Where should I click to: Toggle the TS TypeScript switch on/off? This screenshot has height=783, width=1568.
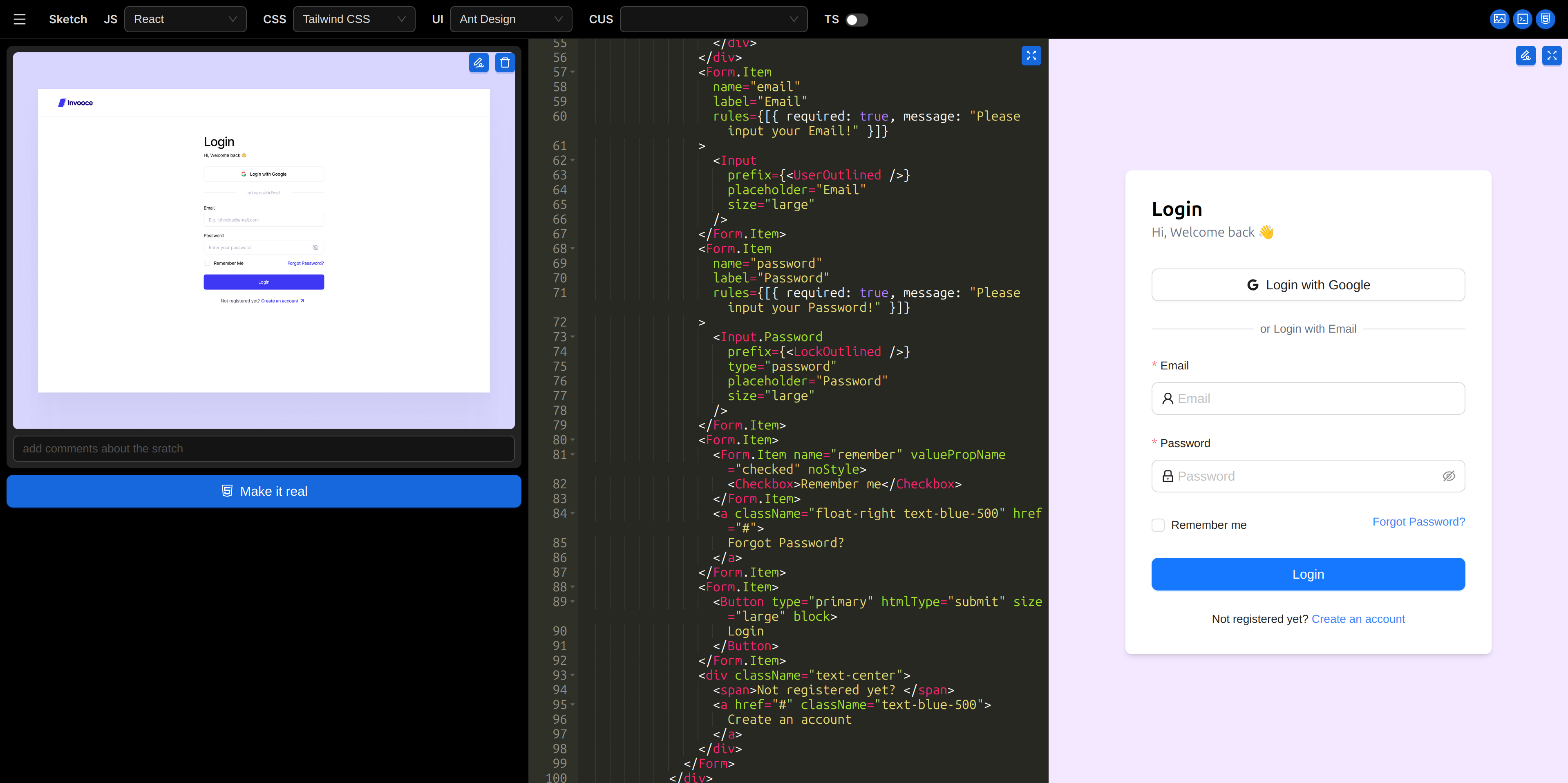[856, 19]
